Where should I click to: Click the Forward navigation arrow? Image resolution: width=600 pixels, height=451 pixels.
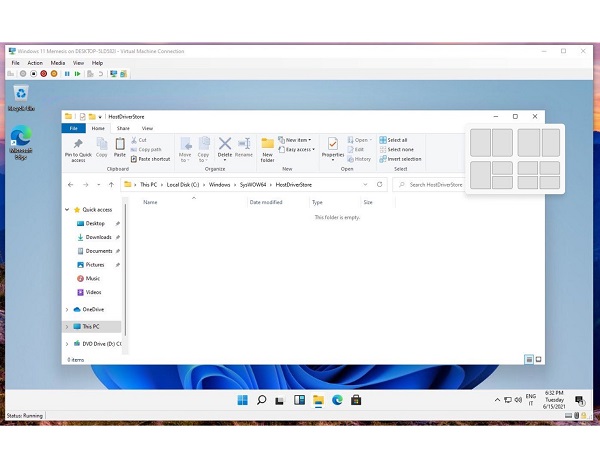pos(86,185)
